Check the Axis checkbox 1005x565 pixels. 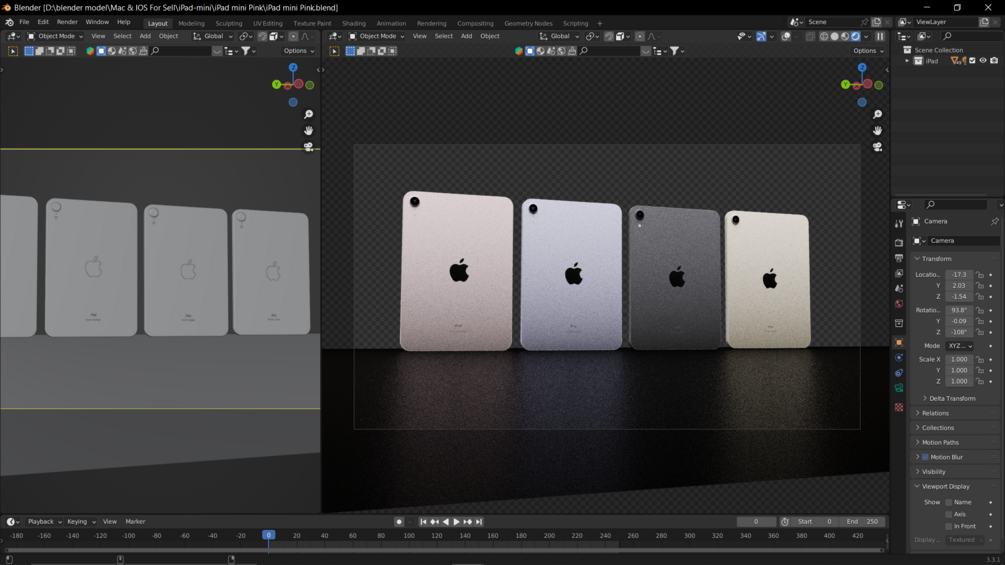click(x=949, y=514)
